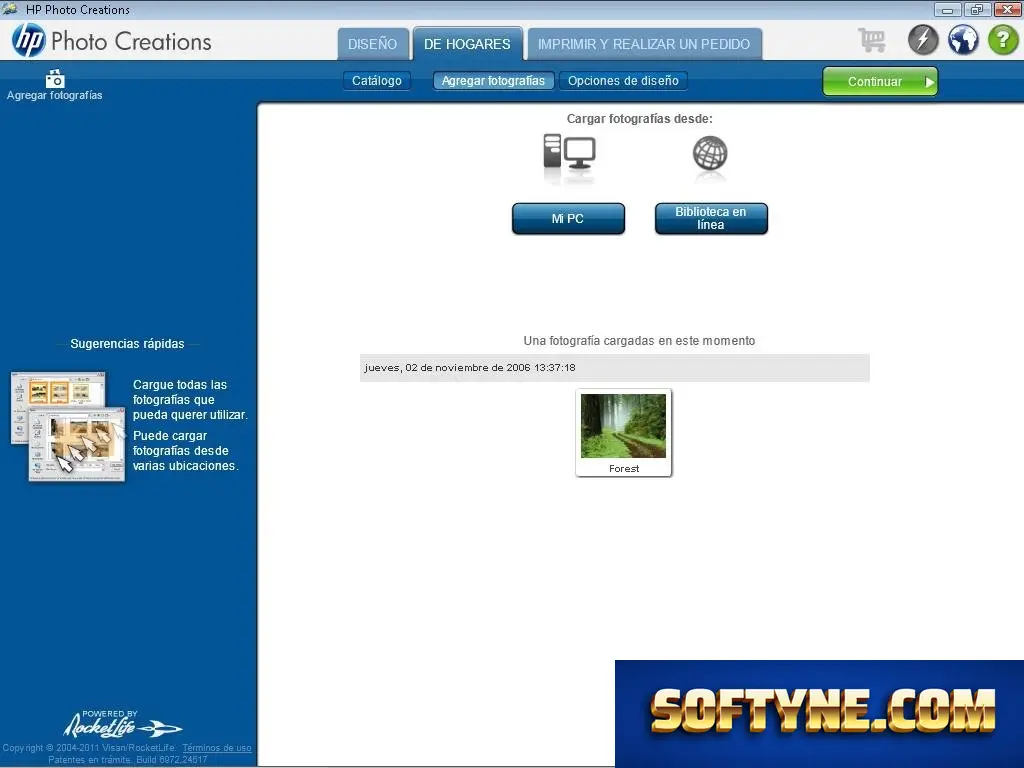Switch to the DISEÑO tab

pos(372,44)
